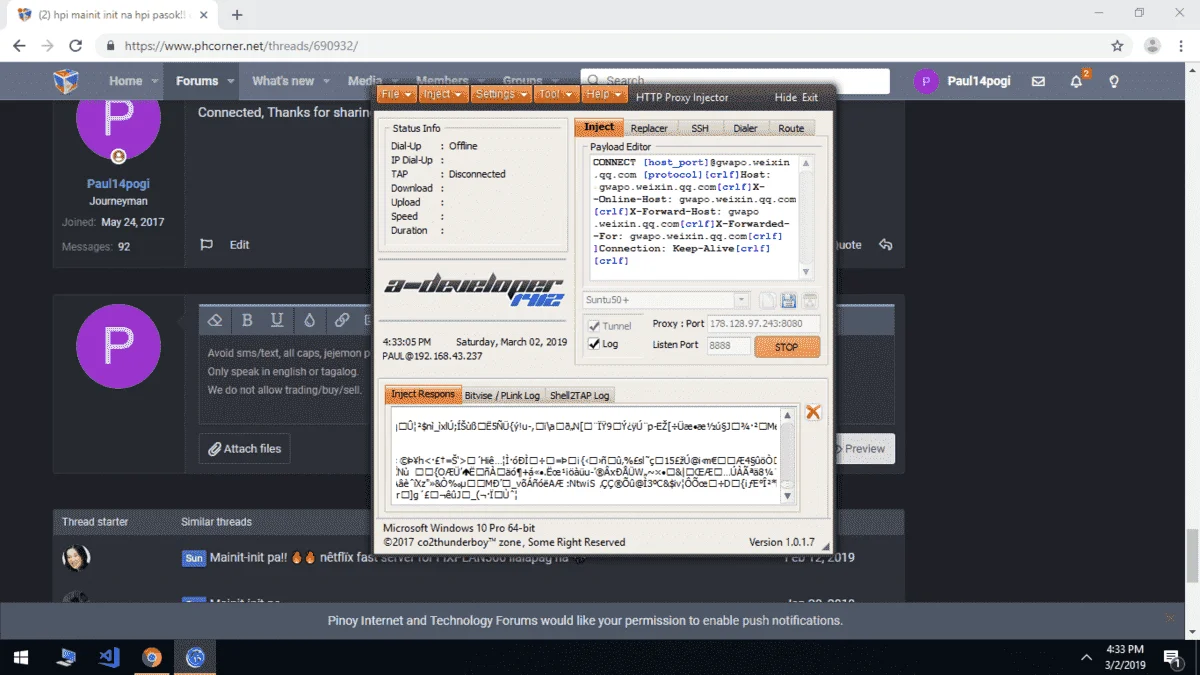Open the Tool menu

(x=555, y=94)
